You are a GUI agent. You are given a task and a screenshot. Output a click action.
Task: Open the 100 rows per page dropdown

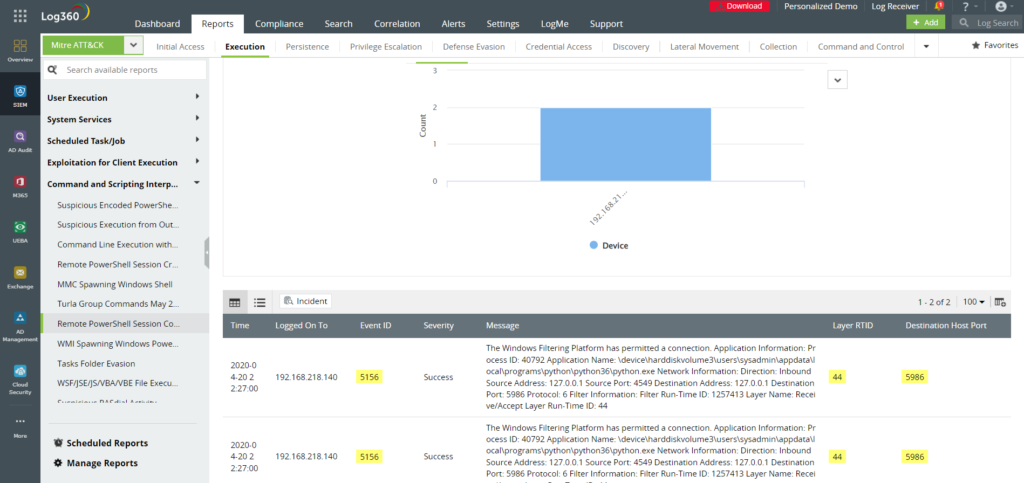(973, 301)
